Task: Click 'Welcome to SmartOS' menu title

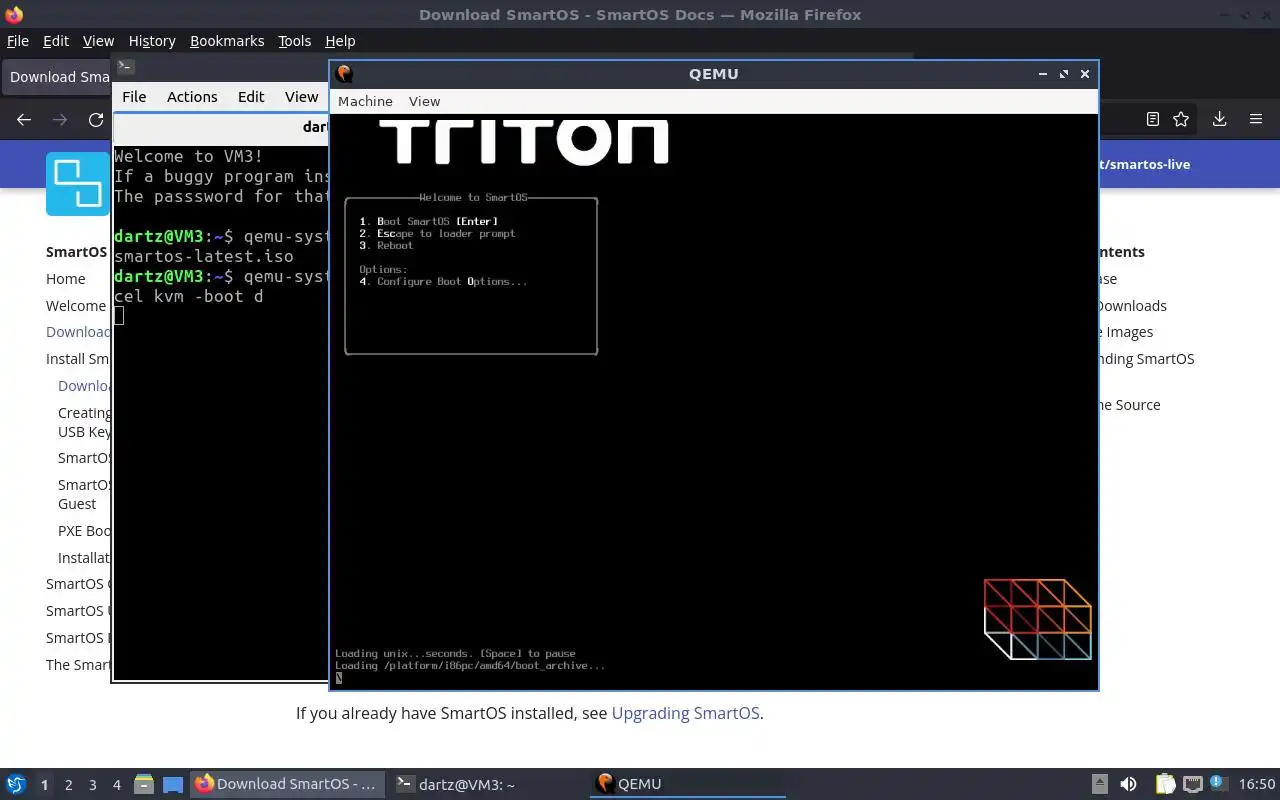Action: (473, 197)
